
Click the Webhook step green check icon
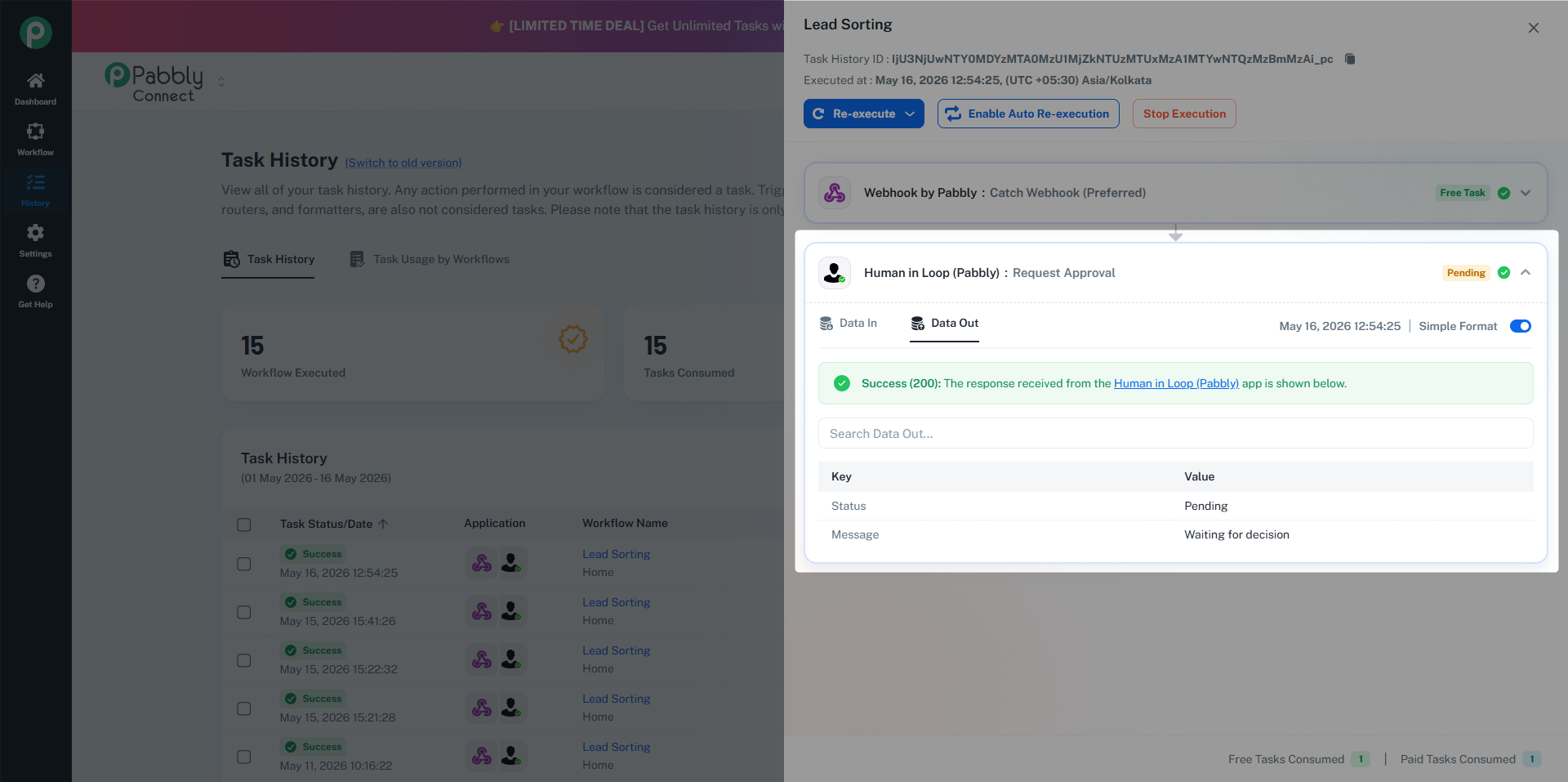click(x=1503, y=193)
